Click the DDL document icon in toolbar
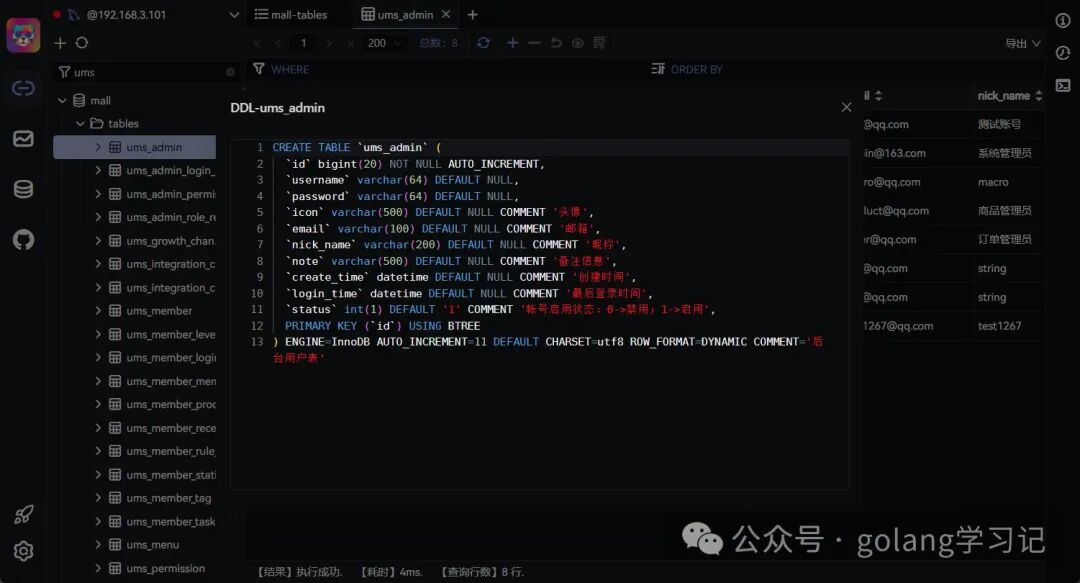 coord(599,43)
